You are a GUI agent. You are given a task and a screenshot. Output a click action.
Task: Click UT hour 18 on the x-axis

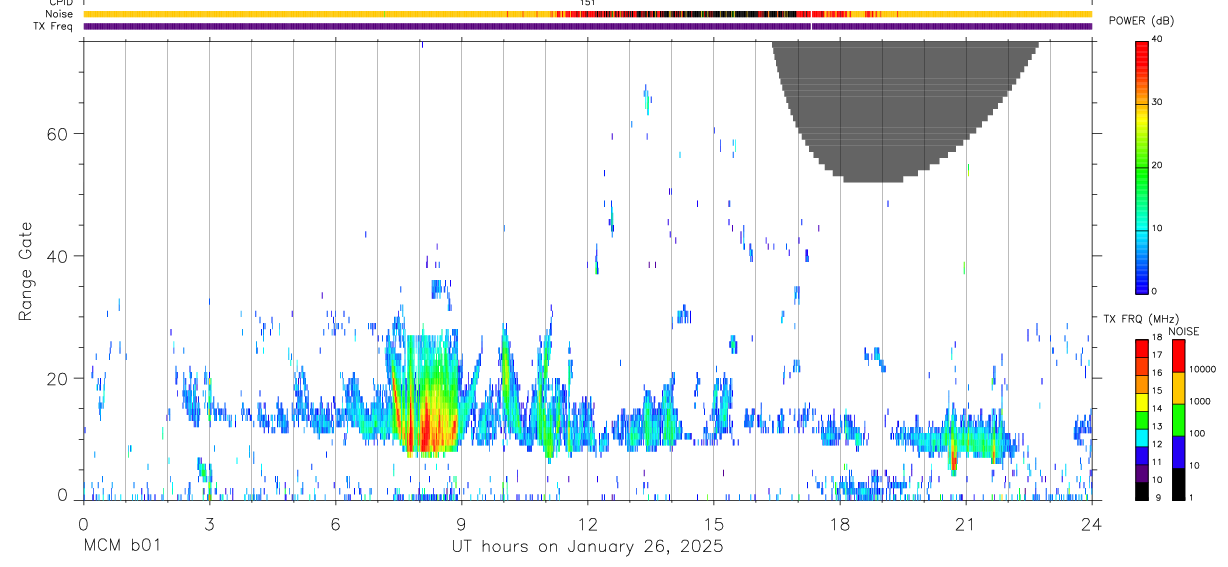tap(839, 524)
